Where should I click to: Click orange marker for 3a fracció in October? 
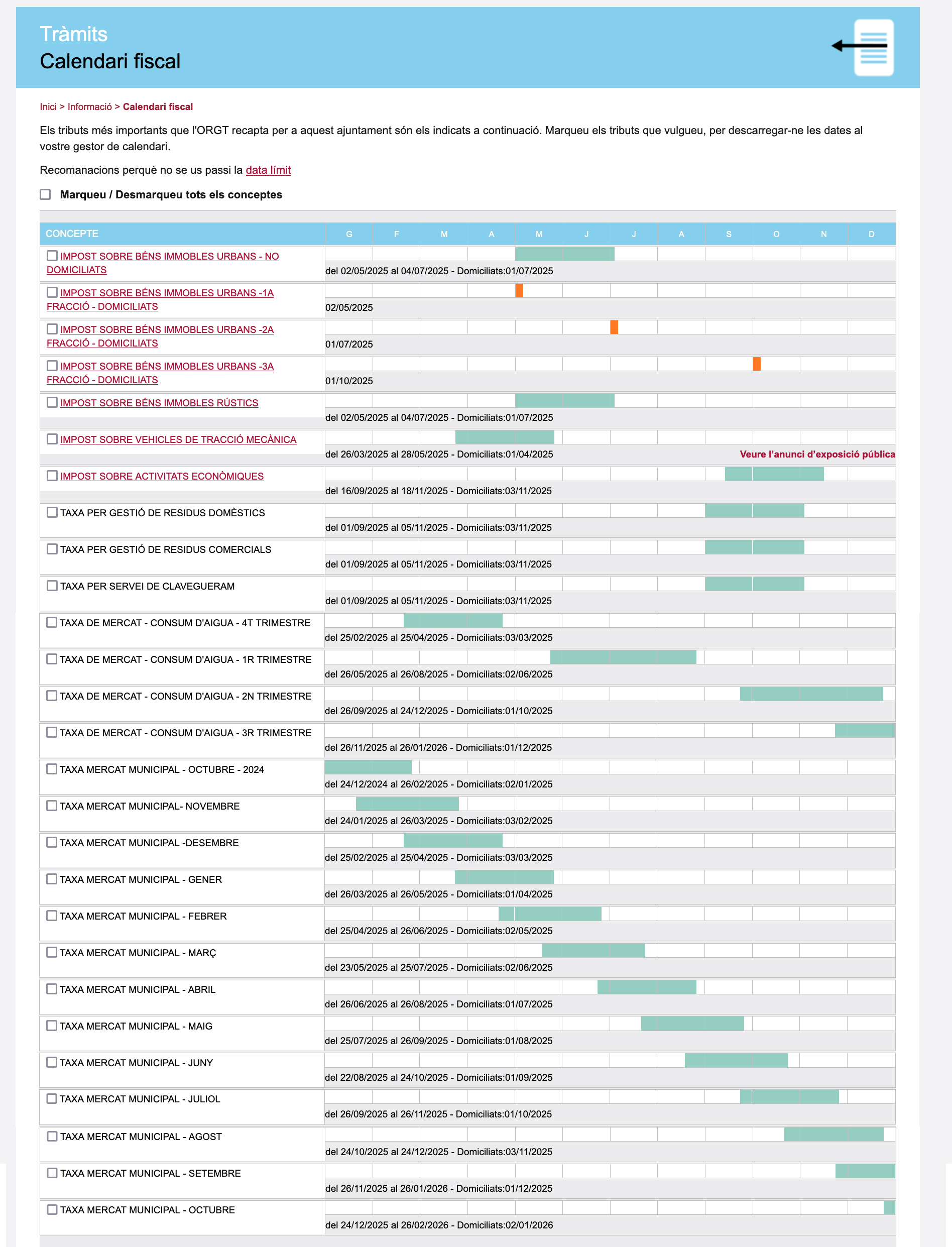757,364
